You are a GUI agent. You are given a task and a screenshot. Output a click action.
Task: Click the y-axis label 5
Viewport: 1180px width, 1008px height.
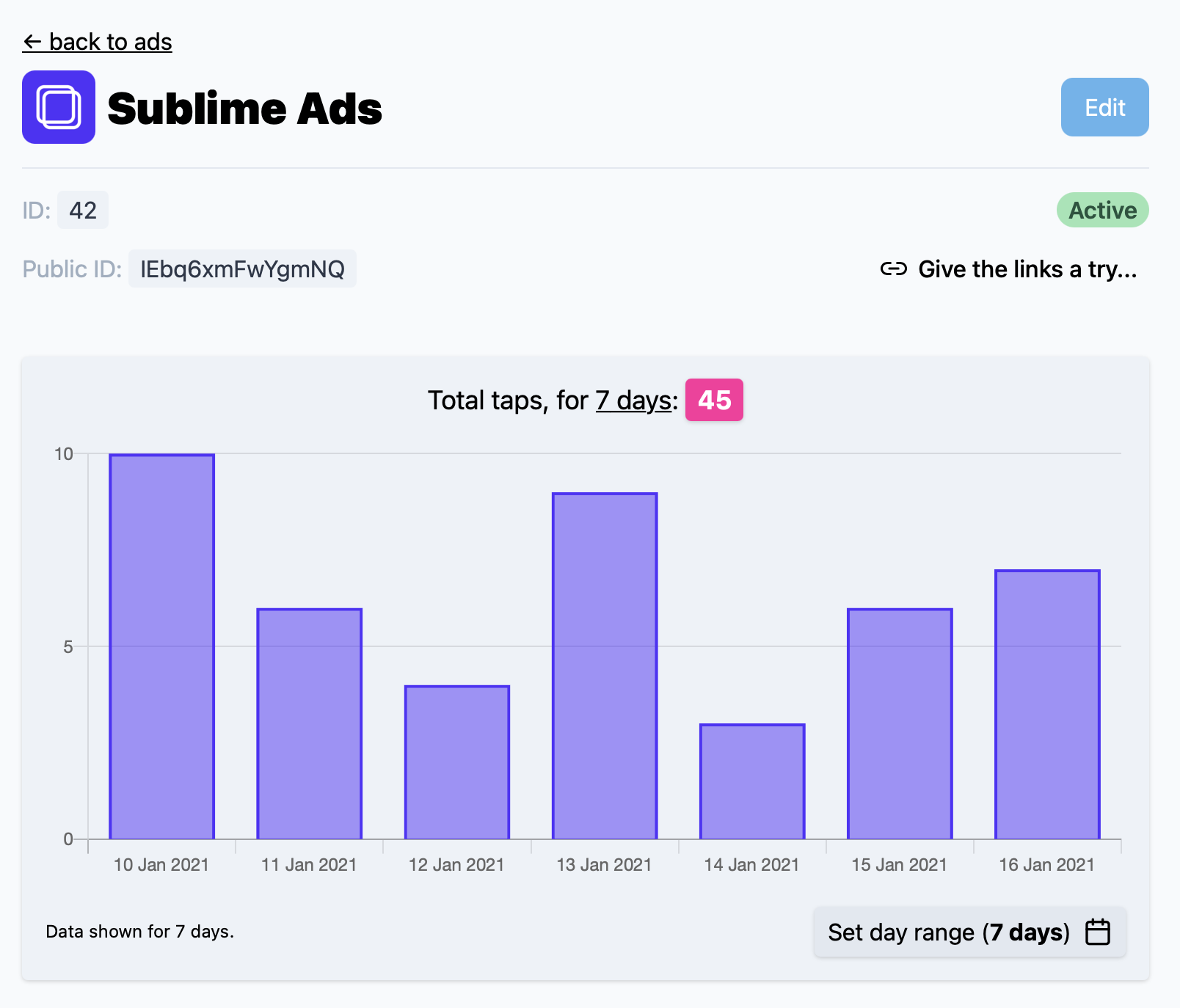pos(68,646)
